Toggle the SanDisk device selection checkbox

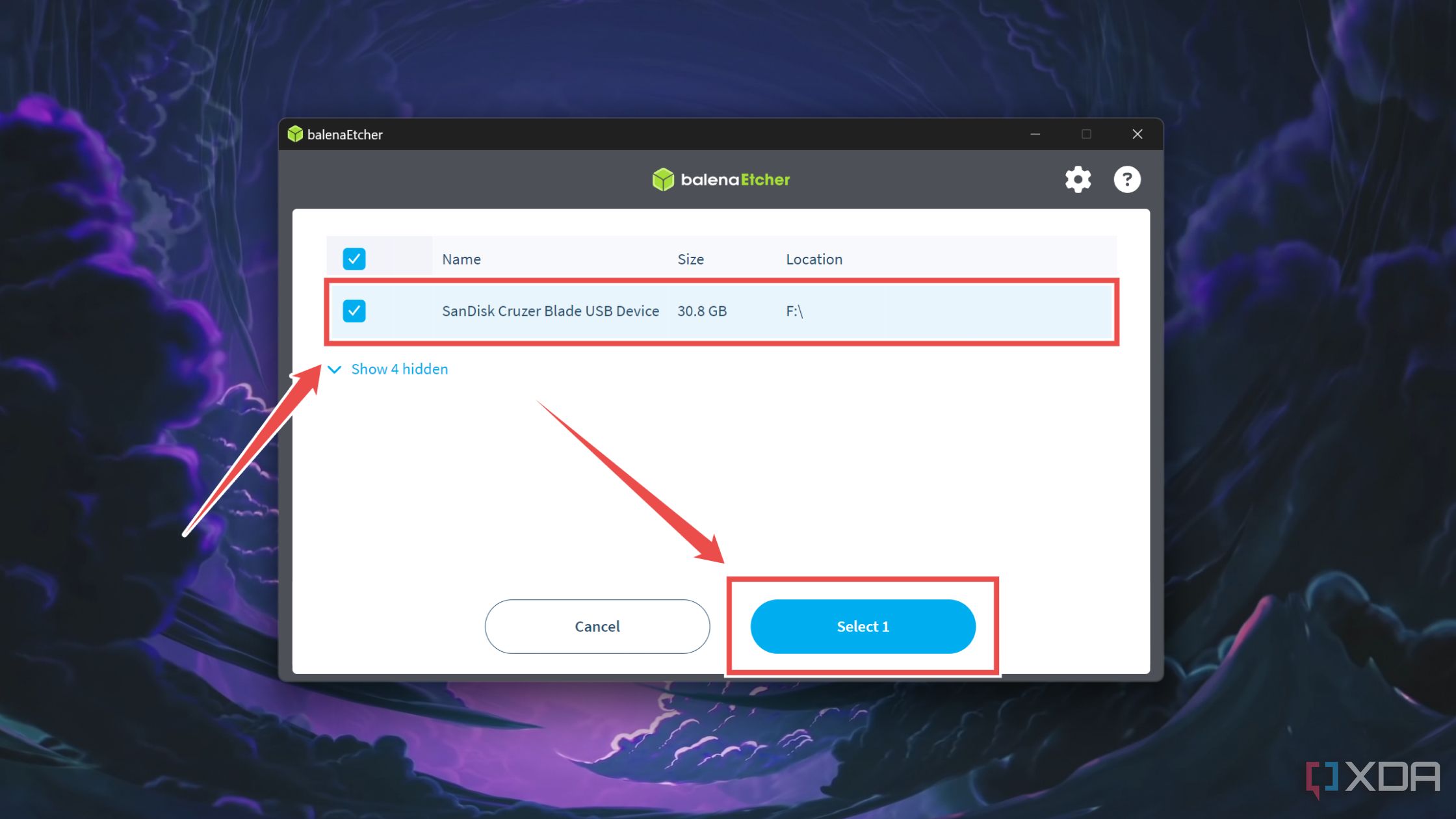(x=354, y=310)
